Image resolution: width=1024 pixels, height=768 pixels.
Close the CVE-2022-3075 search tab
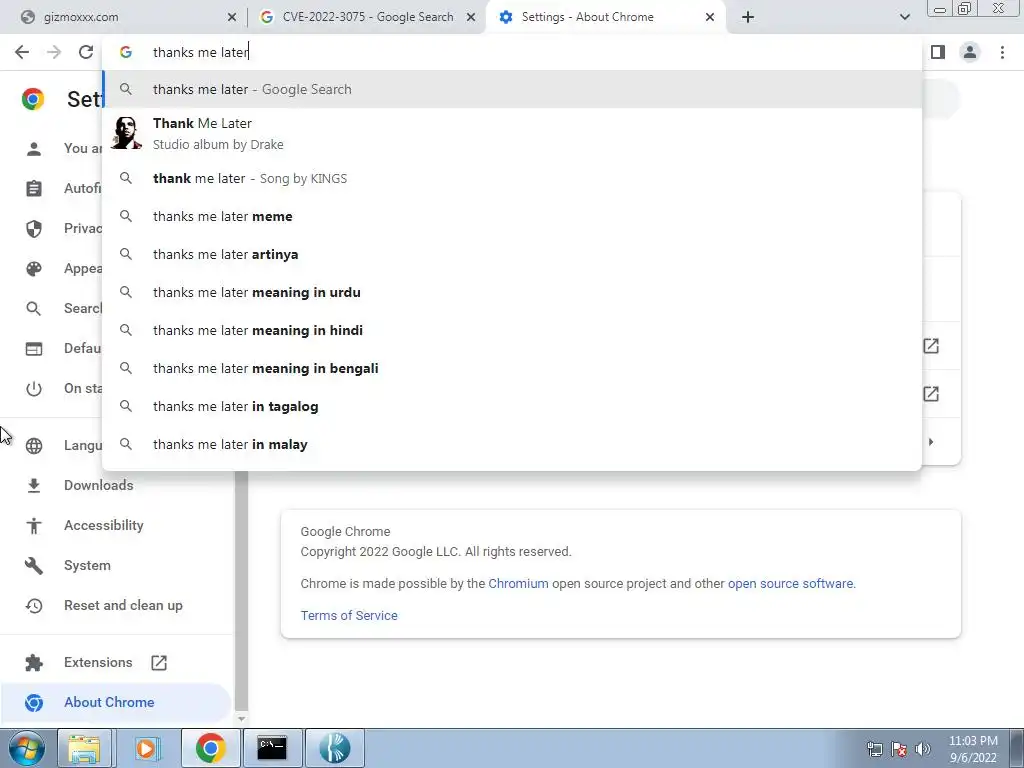[471, 17]
